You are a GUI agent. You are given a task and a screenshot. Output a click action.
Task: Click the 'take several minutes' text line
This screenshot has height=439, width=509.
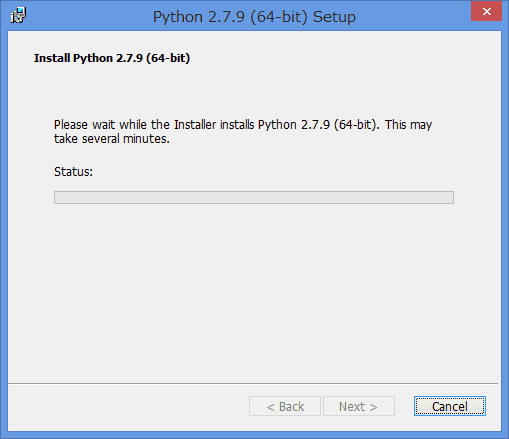tap(112, 139)
